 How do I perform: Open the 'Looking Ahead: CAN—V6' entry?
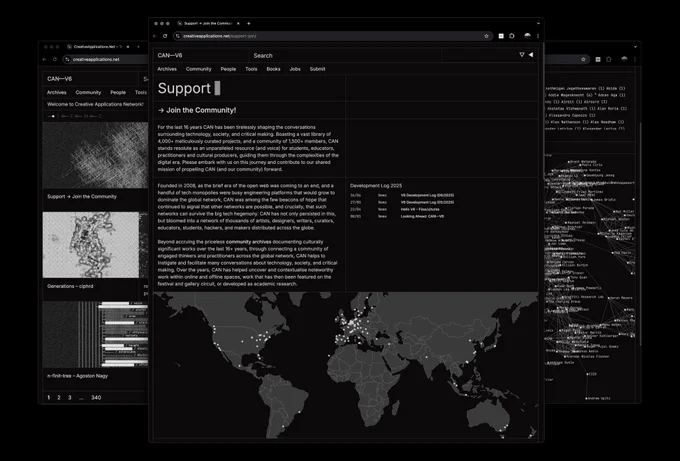[422, 216]
